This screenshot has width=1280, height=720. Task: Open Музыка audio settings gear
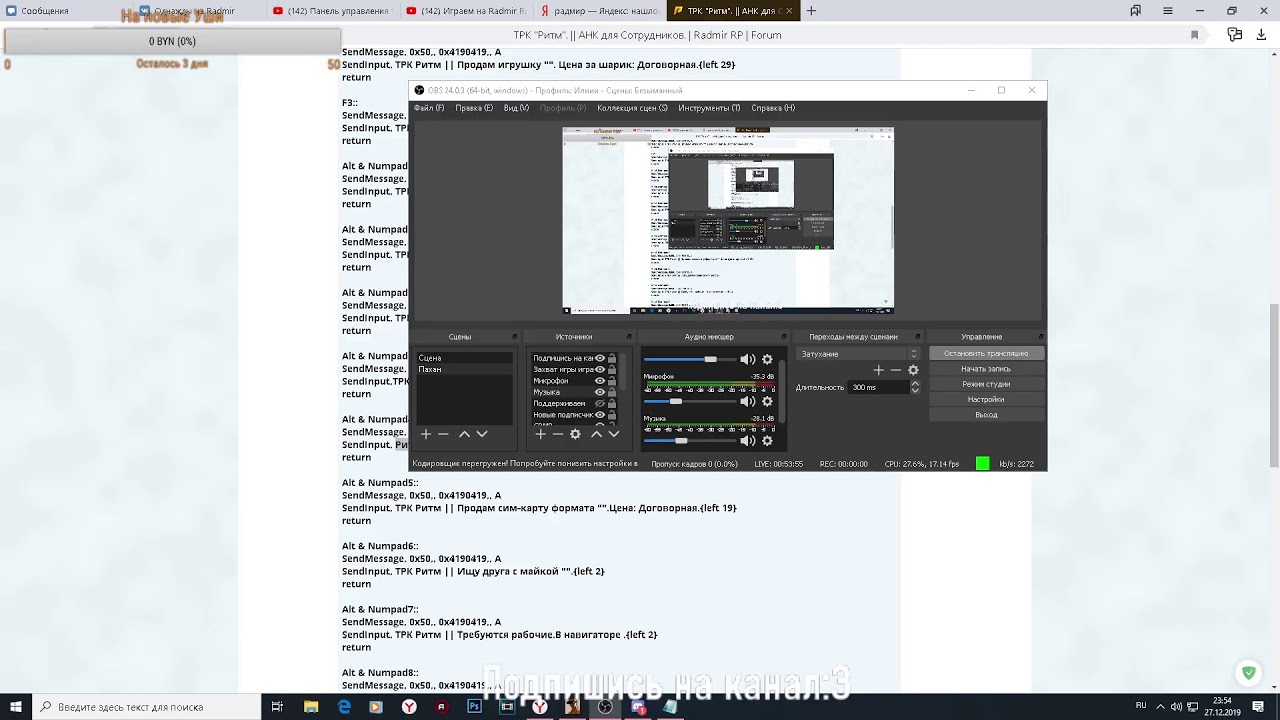pyautogui.click(x=767, y=441)
